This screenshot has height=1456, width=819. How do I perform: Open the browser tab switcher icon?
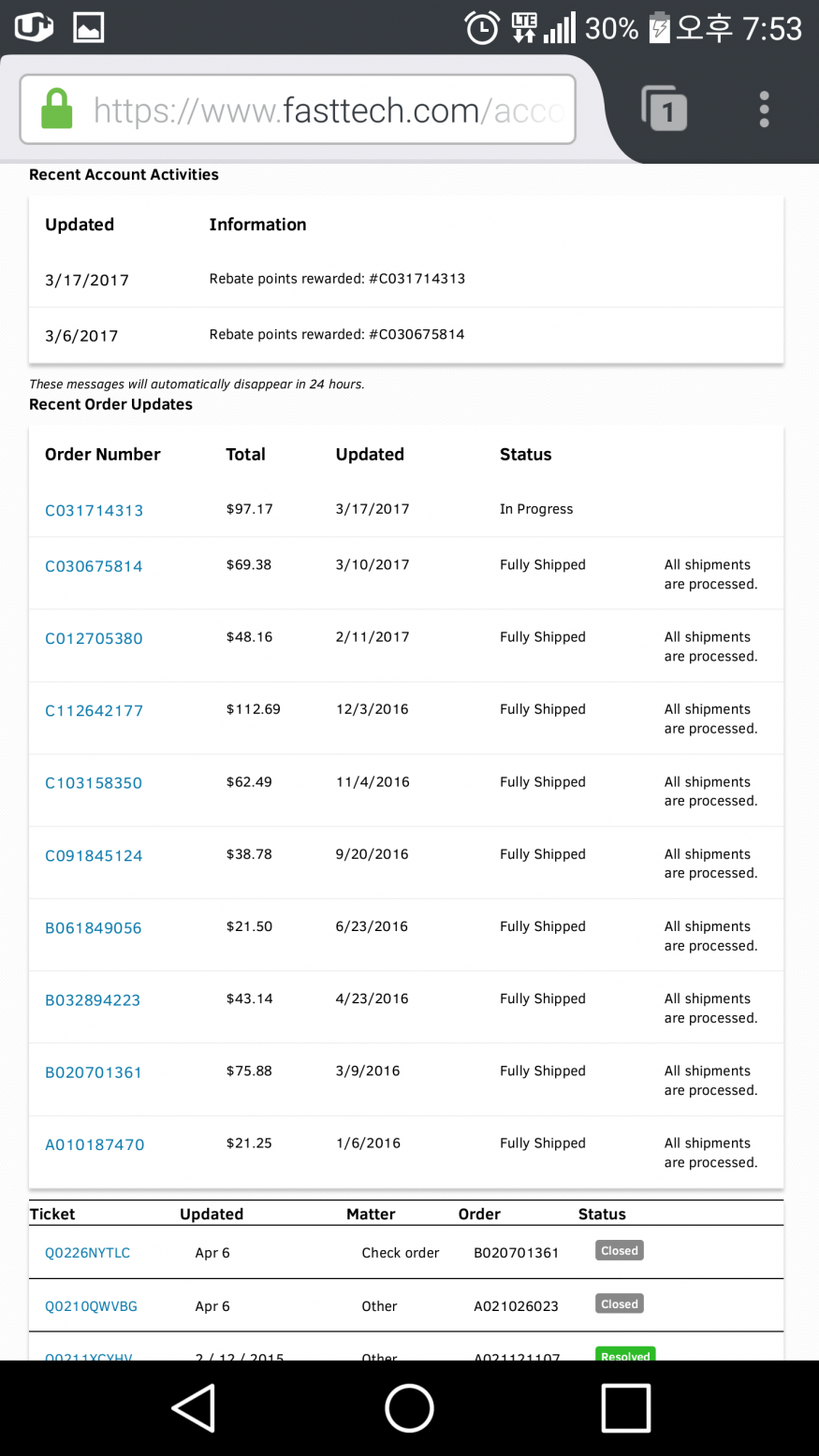coord(664,109)
